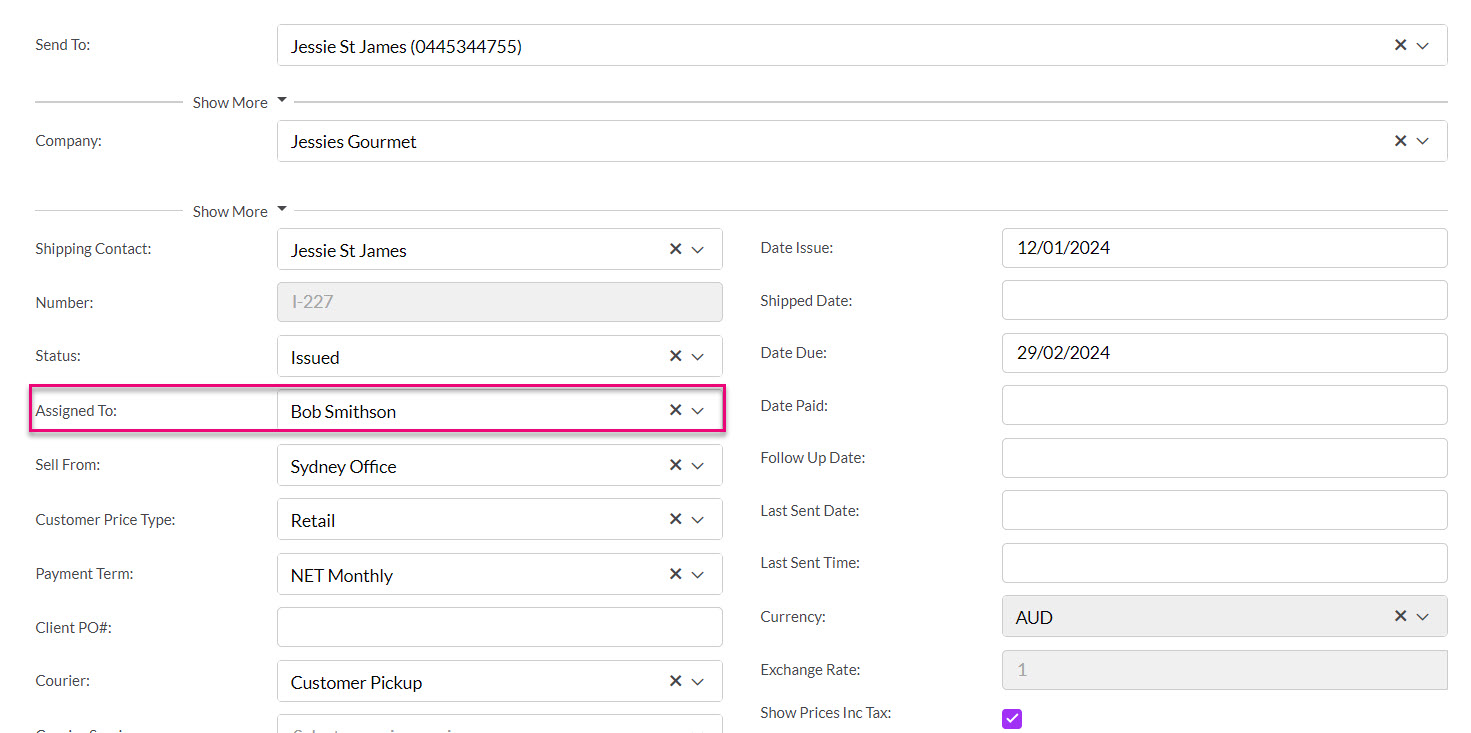Remove the Shipping Contact selection

tap(675, 249)
